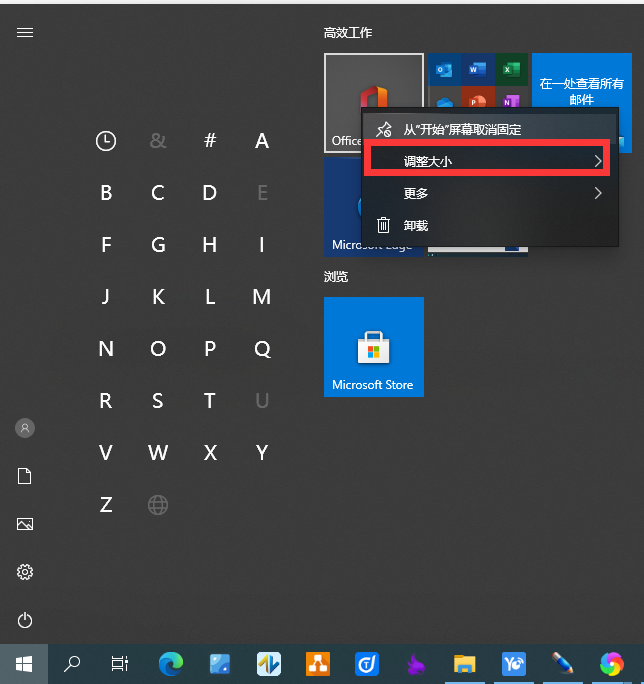
Task: Jump to recently added clock icon
Action: [x=106, y=141]
